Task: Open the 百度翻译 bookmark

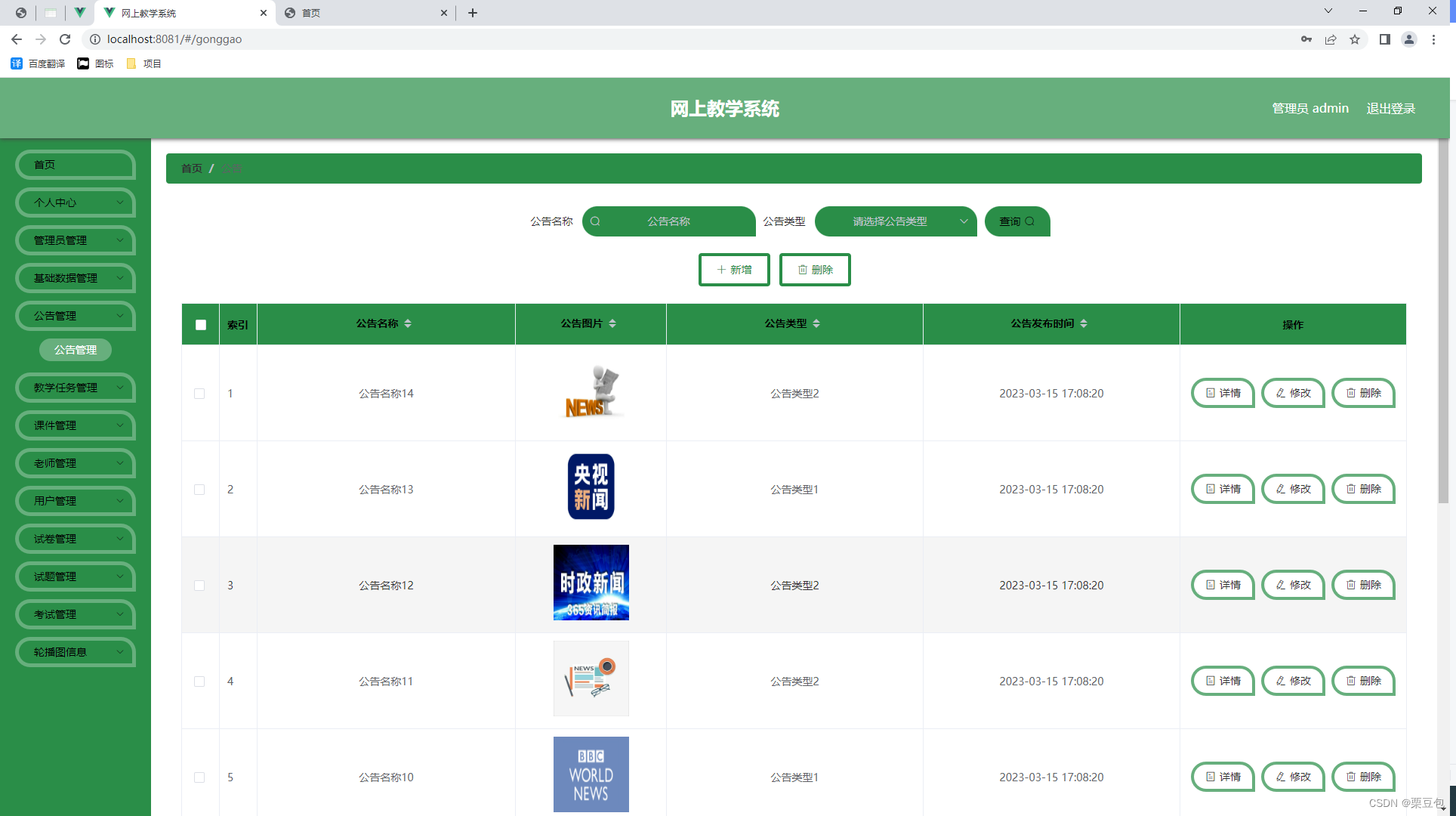Action: point(38,63)
